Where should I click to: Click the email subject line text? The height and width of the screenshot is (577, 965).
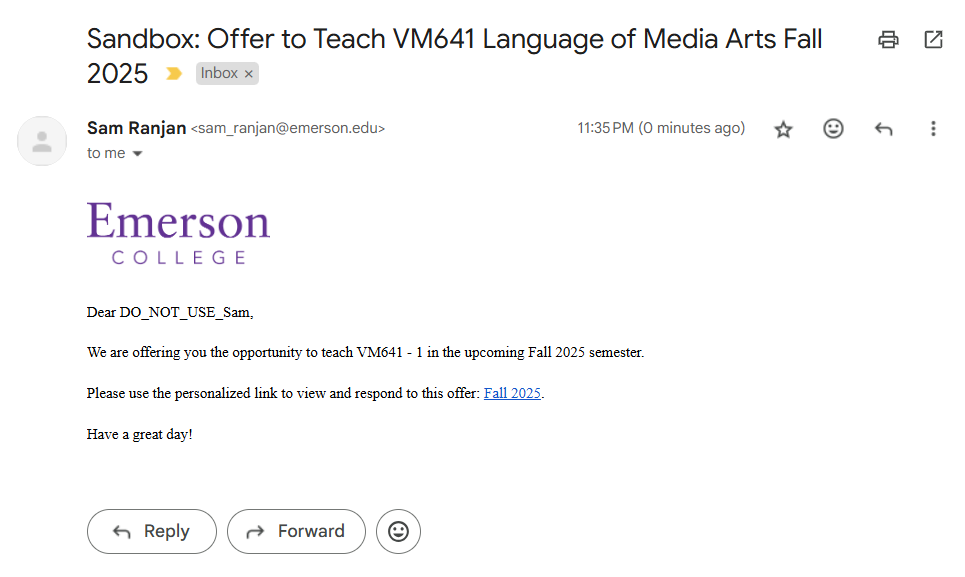454,56
